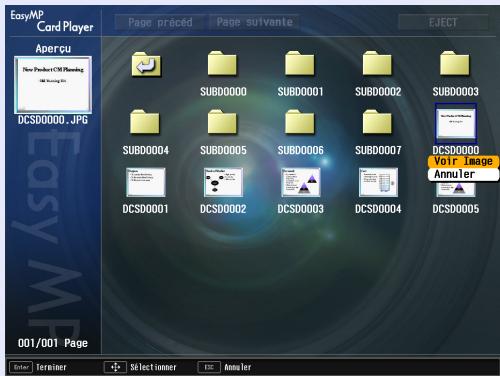
Task: Go to Page suivante
Action: (x=255, y=22)
